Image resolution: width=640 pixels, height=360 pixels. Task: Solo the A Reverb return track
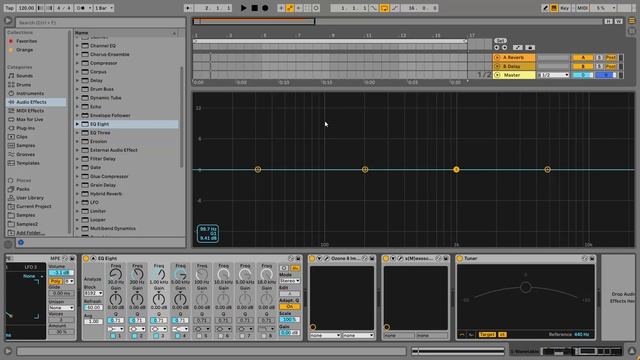599,58
